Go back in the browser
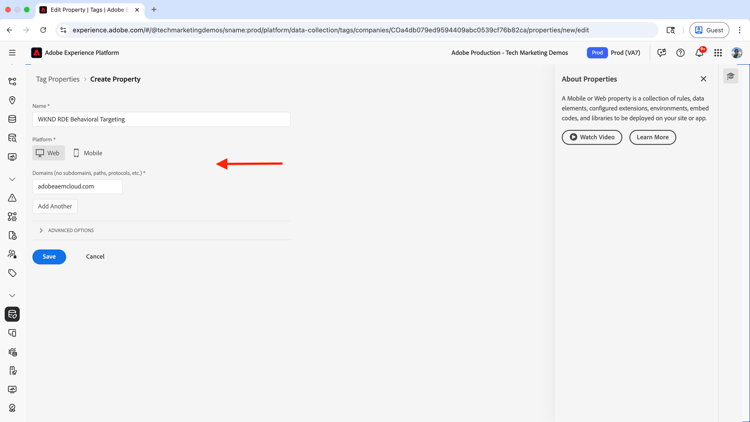The height and width of the screenshot is (422, 750). click(10, 30)
